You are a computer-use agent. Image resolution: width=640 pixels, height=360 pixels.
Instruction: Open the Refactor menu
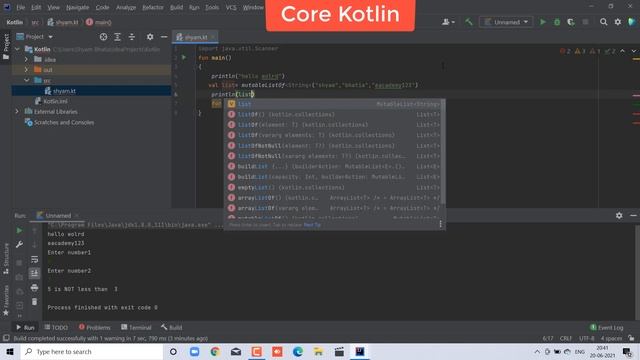pos(153,7)
